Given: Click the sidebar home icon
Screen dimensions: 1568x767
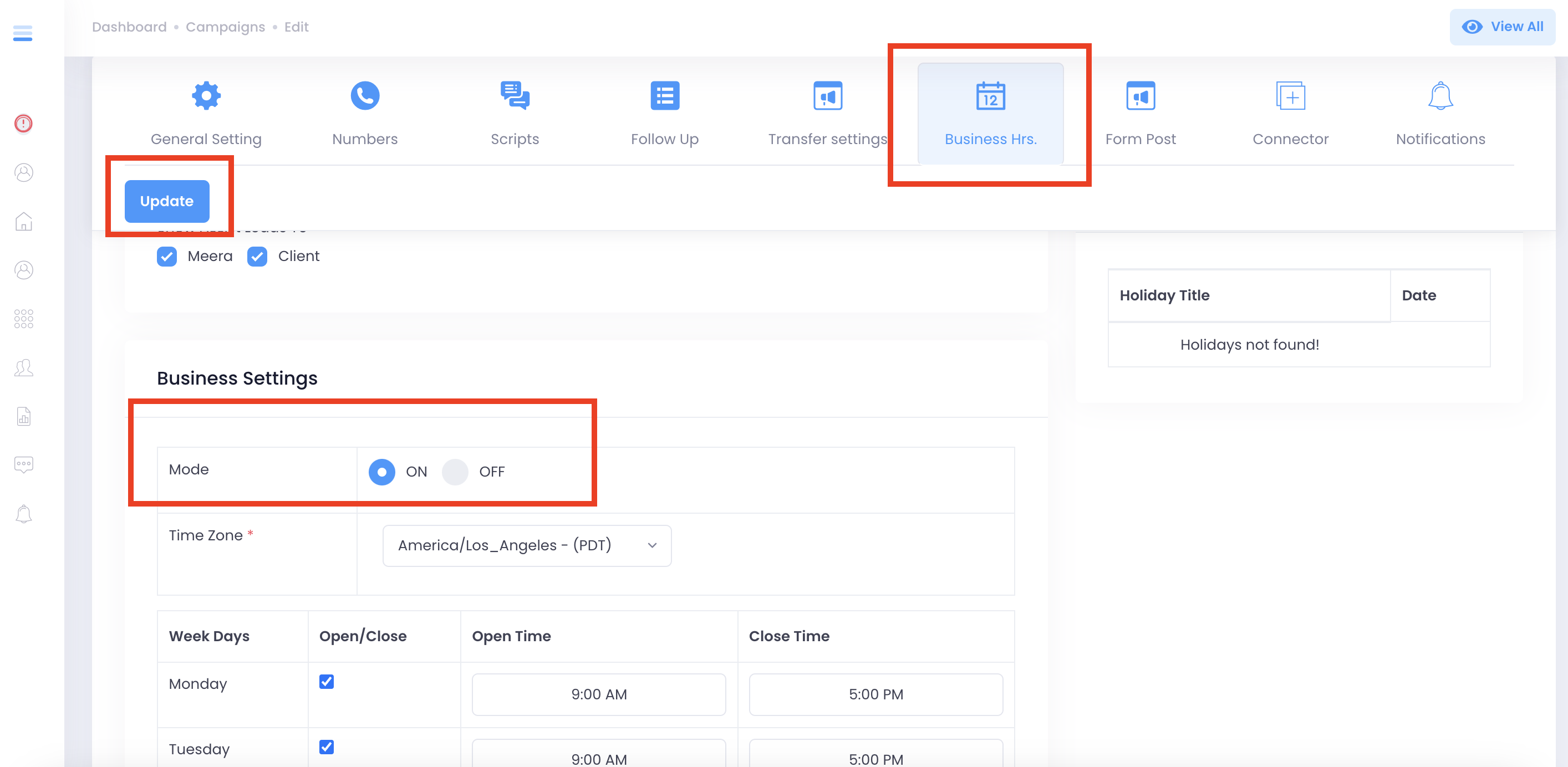Looking at the screenshot, I should (x=24, y=222).
